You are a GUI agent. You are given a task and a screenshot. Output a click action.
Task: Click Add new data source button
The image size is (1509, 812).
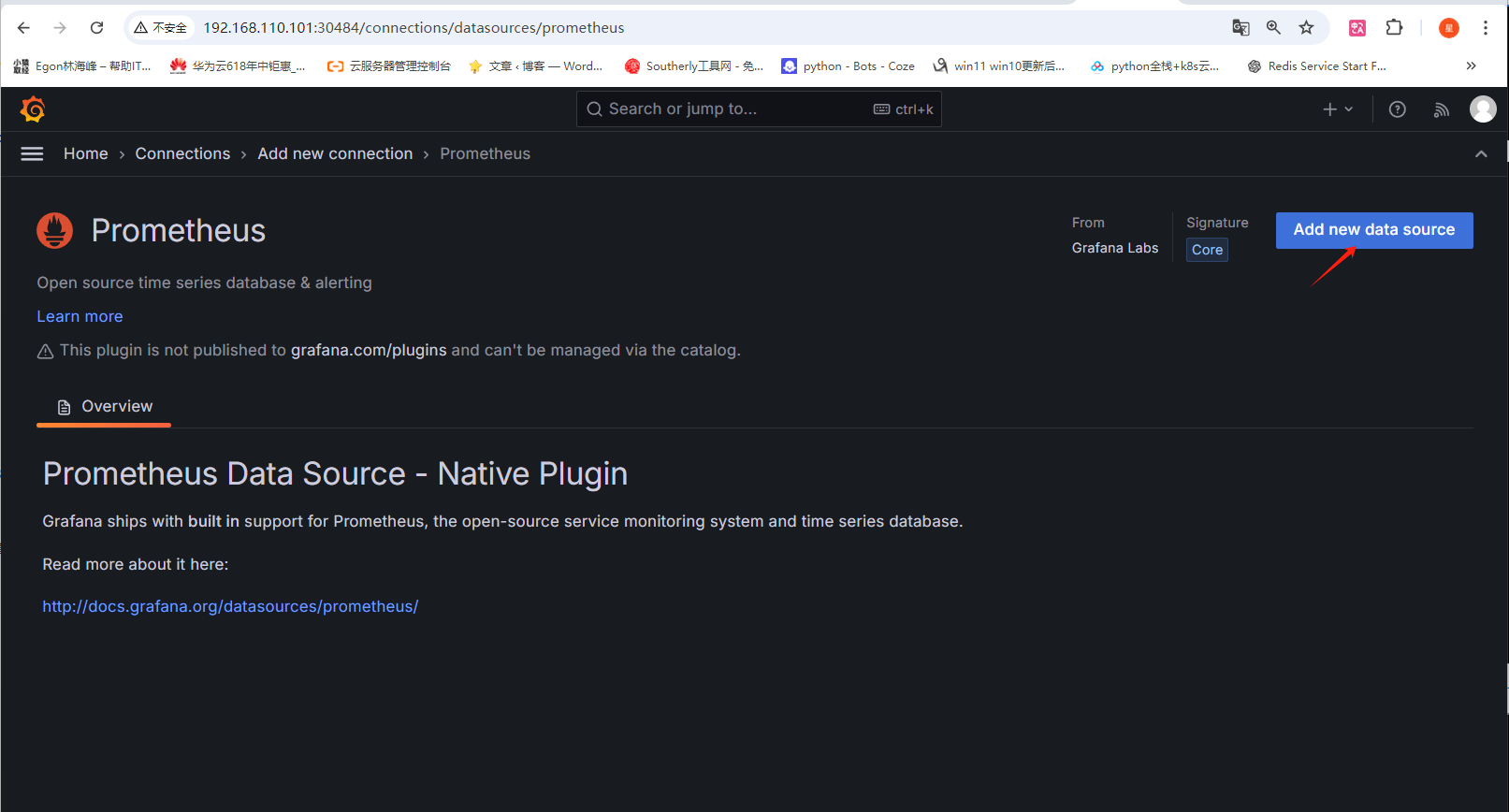[1374, 230]
